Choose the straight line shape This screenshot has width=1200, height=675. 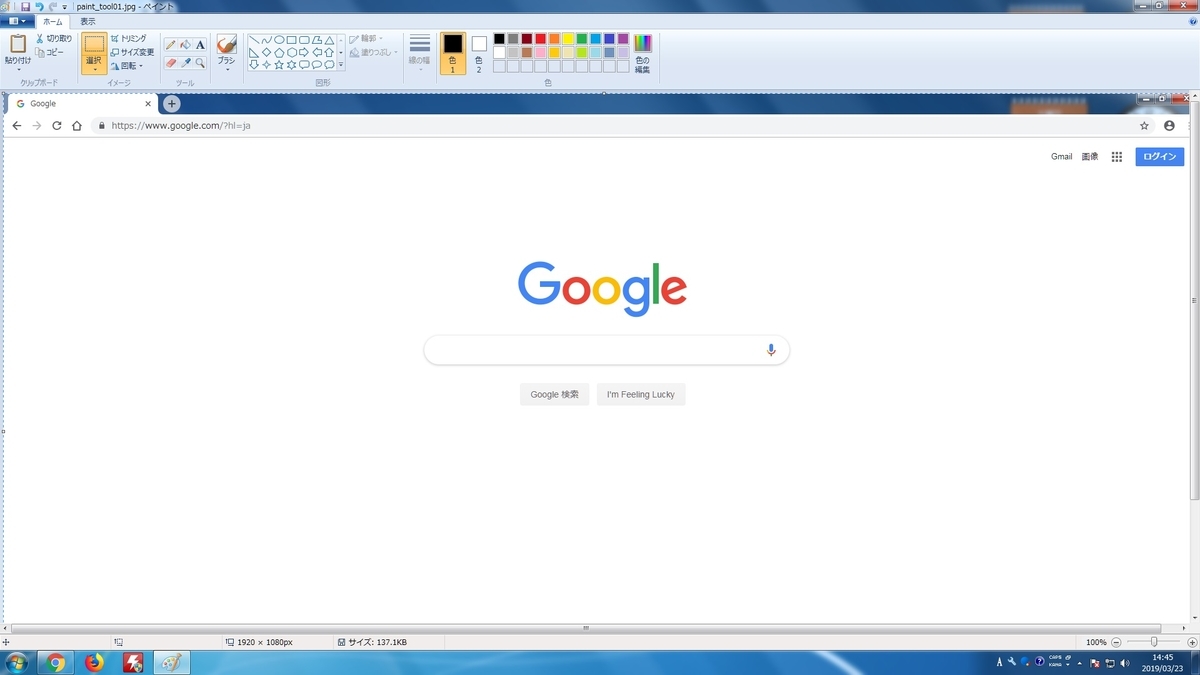pos(254,40)
